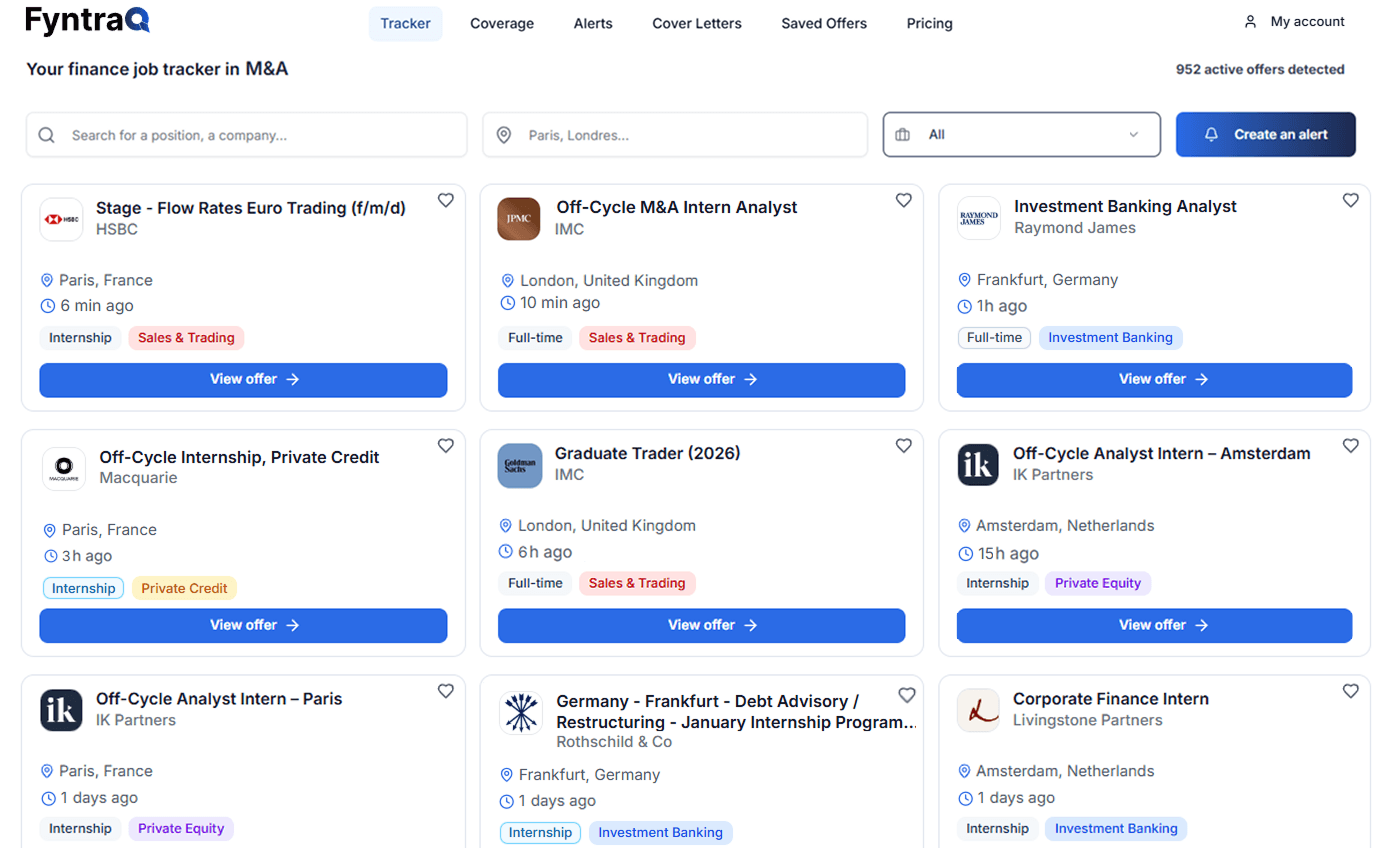View offer for IK Partners Amsterdam intern
The width and height of the screenshot is (1380, 848).
(1154, 625)
